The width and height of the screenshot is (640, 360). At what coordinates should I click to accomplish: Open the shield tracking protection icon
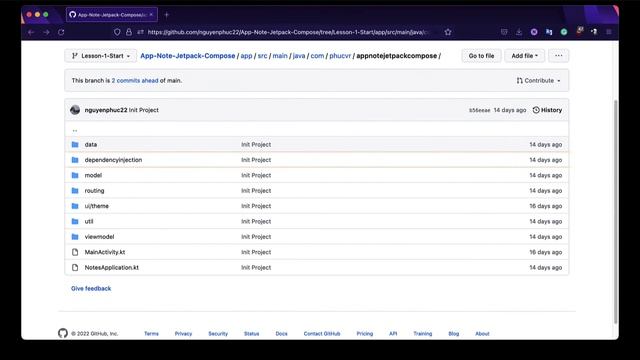click(117, 32)
